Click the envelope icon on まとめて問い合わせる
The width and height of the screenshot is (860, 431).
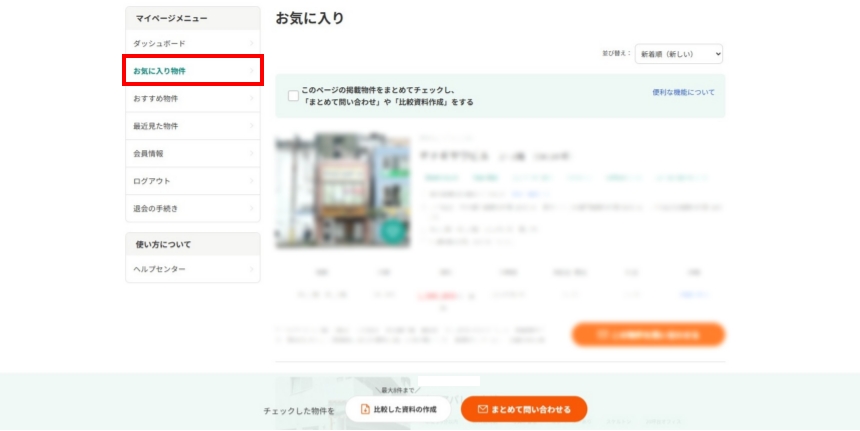click(482, 409)
